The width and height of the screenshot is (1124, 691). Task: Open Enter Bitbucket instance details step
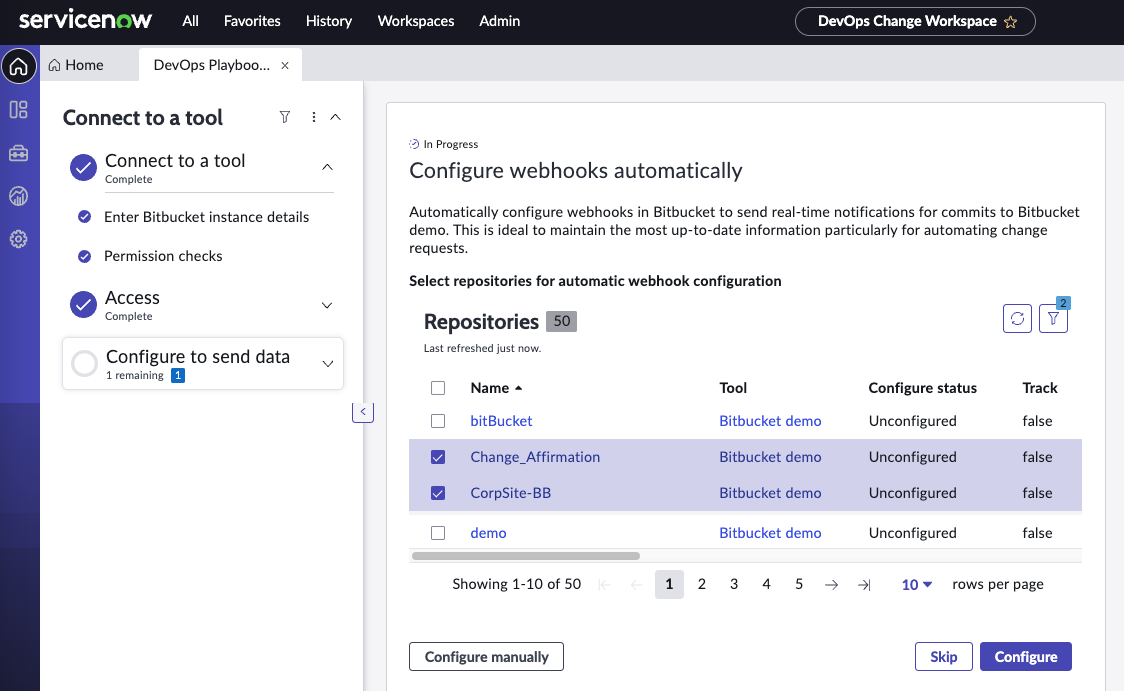pyautogui.click(x=206, y=217)
